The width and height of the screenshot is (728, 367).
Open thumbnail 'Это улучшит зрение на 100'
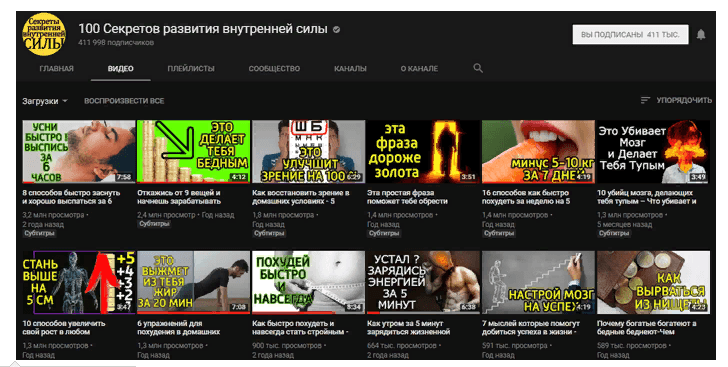coord(308,151)
